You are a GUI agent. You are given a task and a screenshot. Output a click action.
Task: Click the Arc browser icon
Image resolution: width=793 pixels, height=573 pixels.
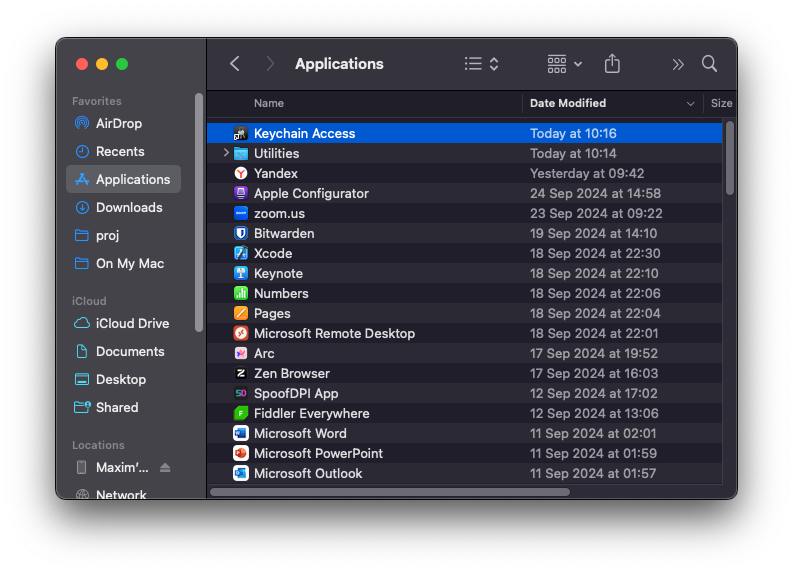pos(241,353)
